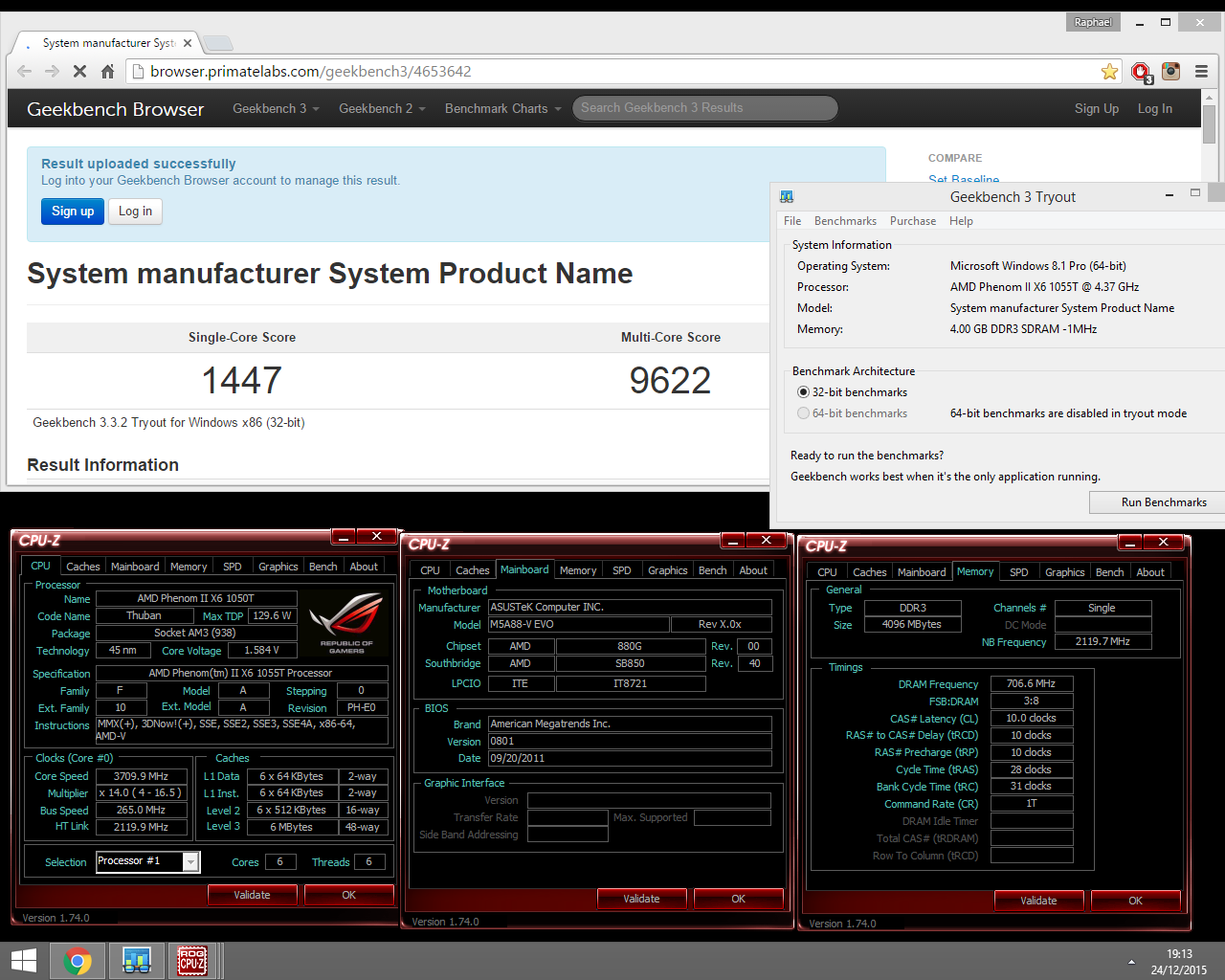Open the camera extension icon in Chrome
The height and width of the screenshot is (980, 1225).
[1170, 72]
